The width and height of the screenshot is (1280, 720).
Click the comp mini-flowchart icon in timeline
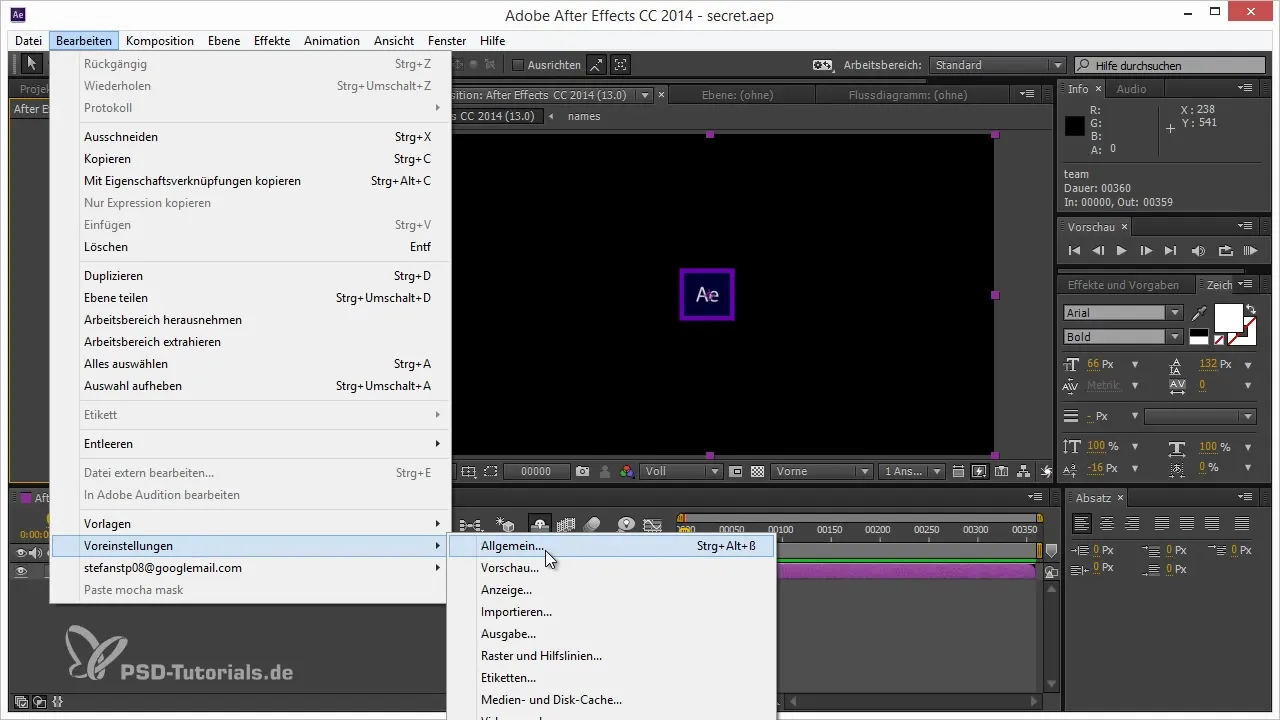[x=470, y=524]
